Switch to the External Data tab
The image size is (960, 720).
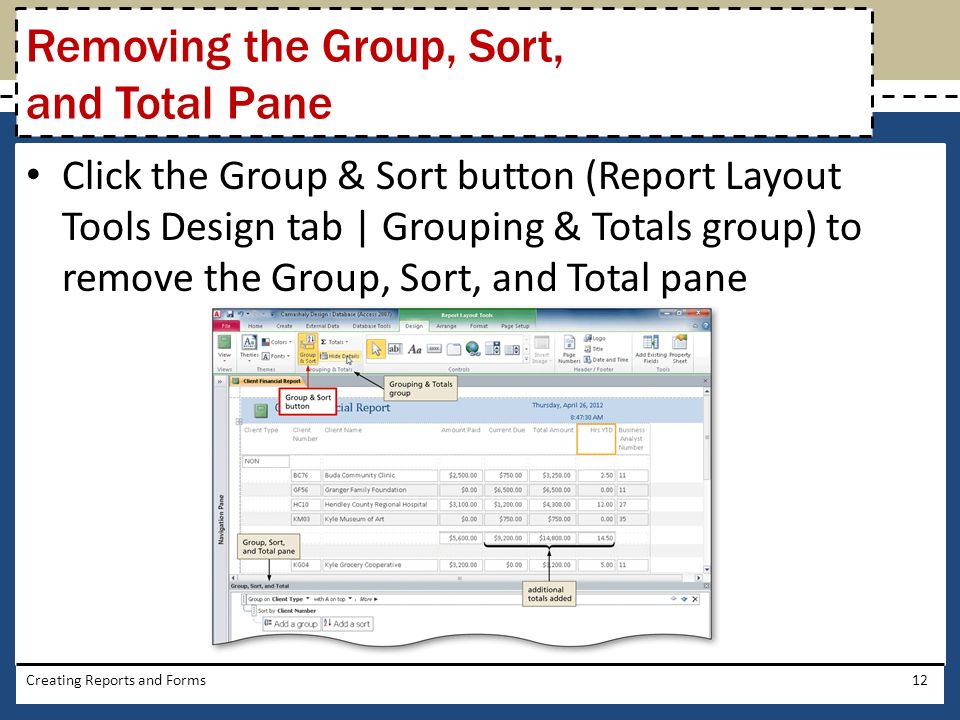(x=323, y=326)
